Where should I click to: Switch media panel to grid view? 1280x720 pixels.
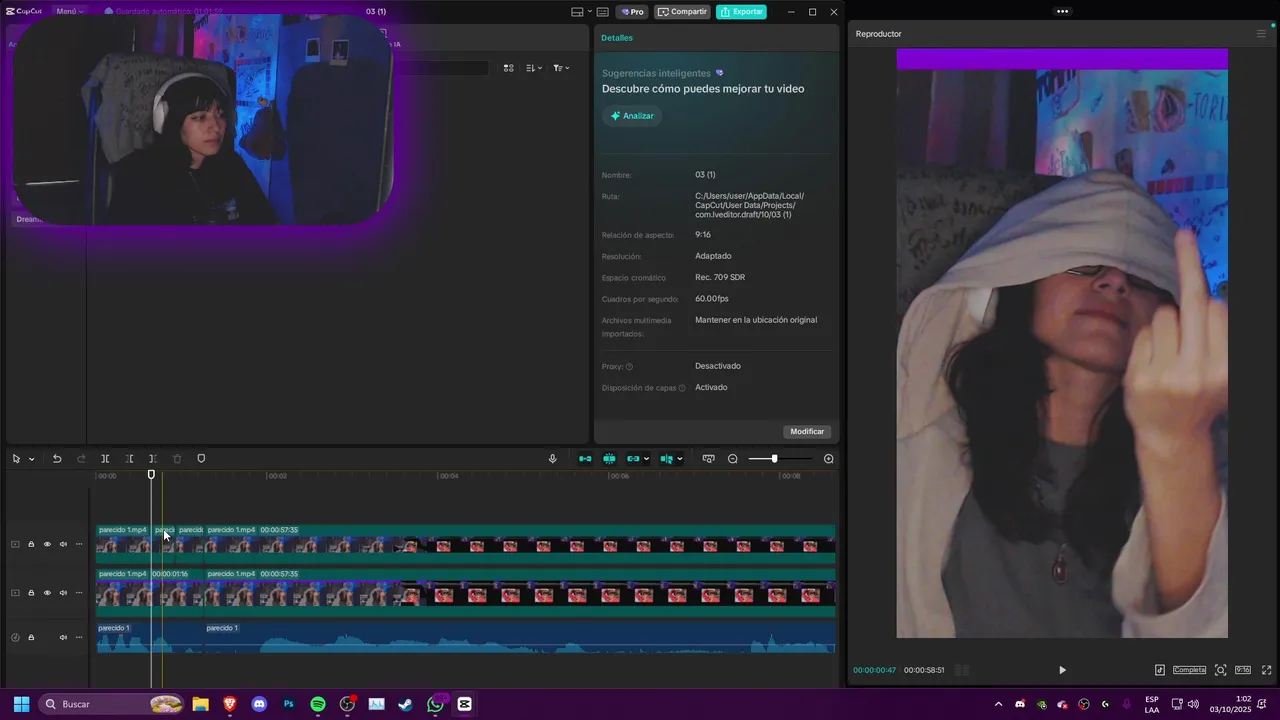(x=508, y=68)
